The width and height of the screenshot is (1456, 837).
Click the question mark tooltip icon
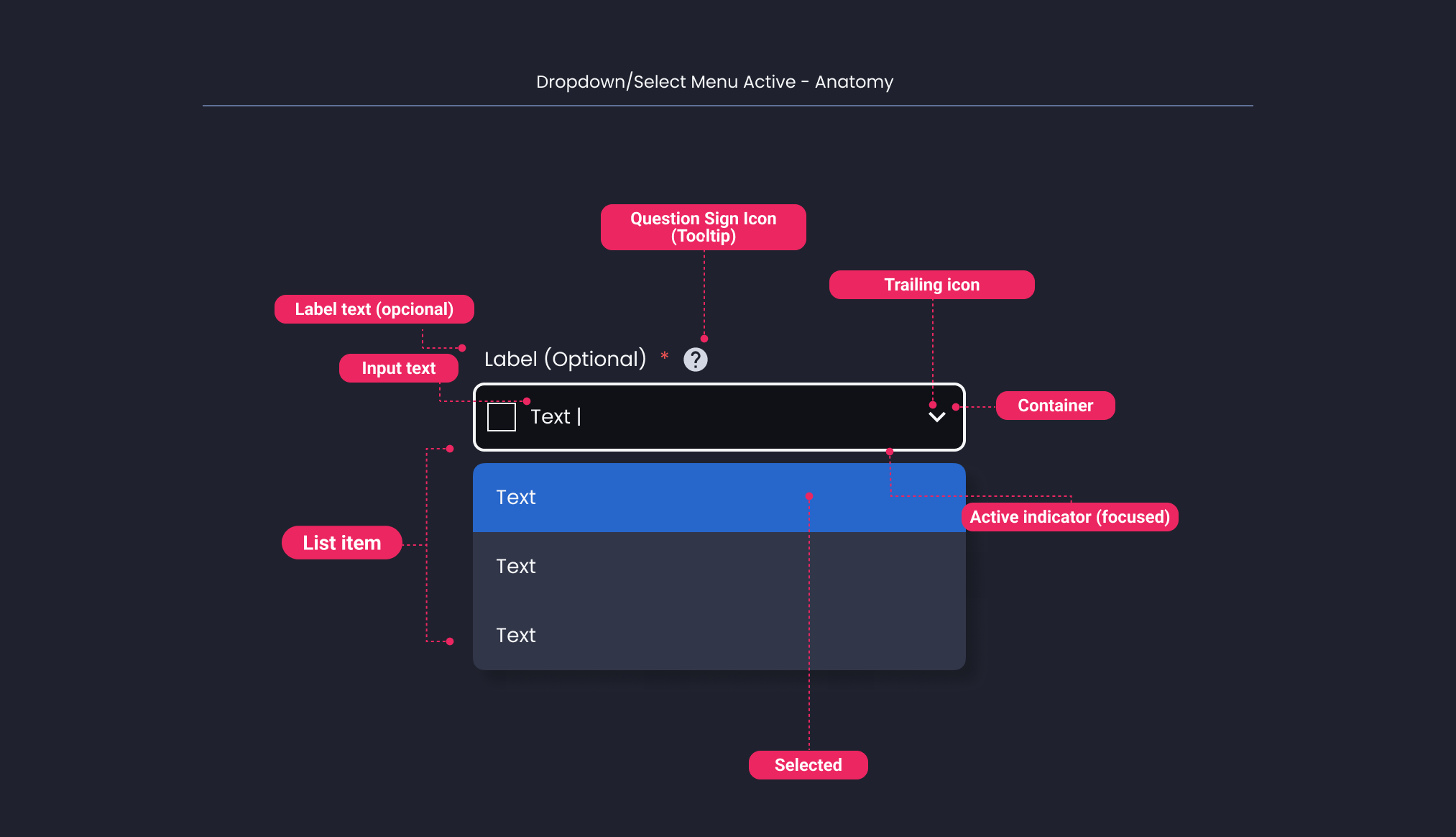click(695, 360)
